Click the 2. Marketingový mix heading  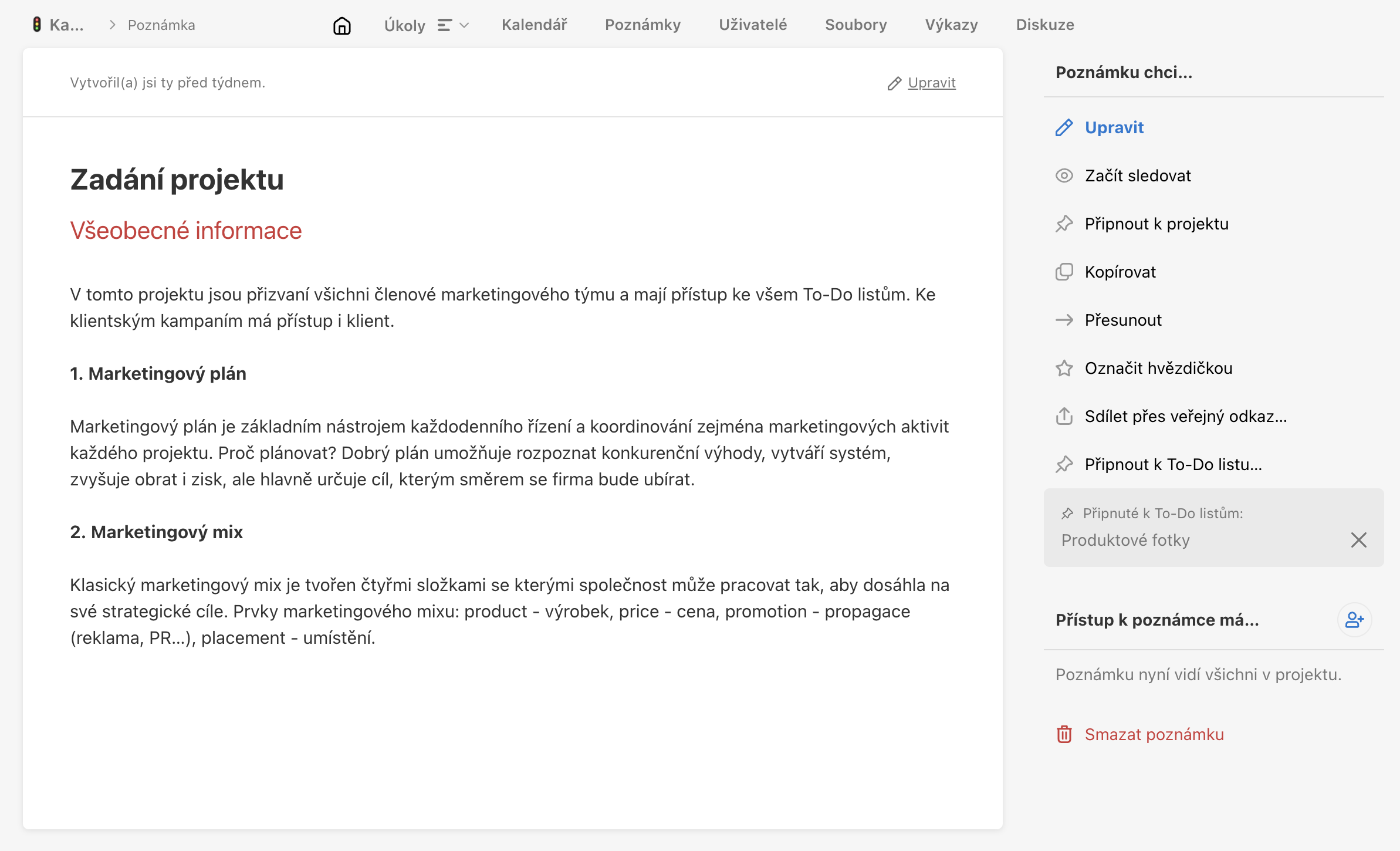pos(156,532)
